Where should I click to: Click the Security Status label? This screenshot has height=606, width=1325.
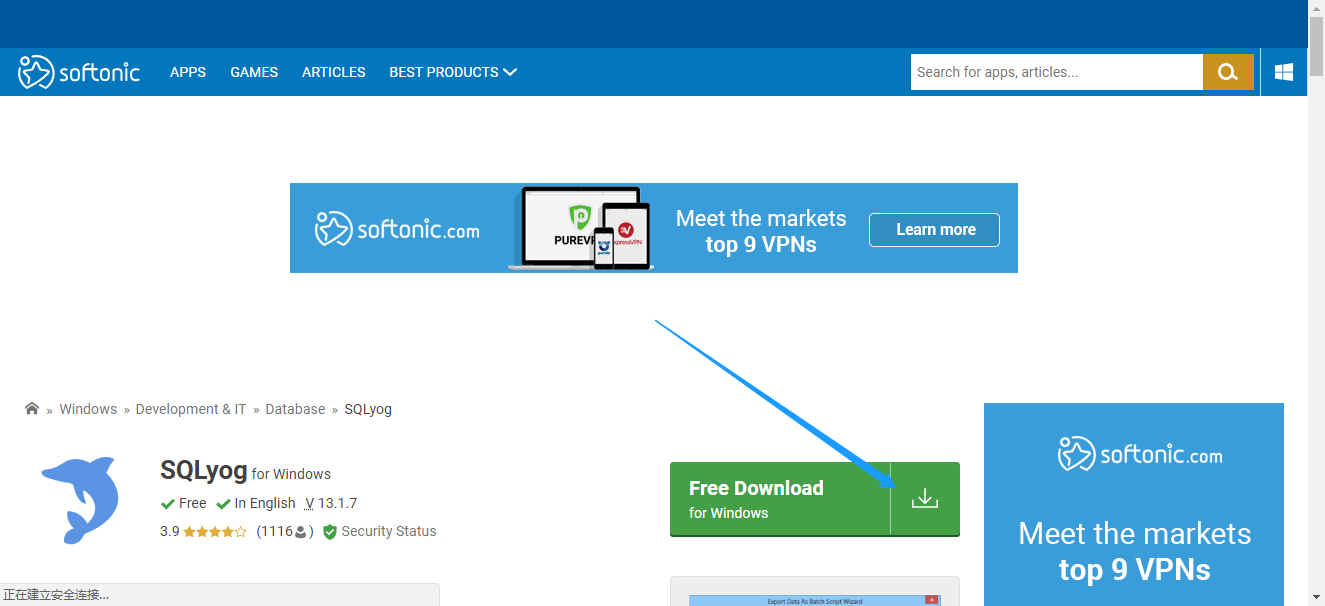(389, 531)
